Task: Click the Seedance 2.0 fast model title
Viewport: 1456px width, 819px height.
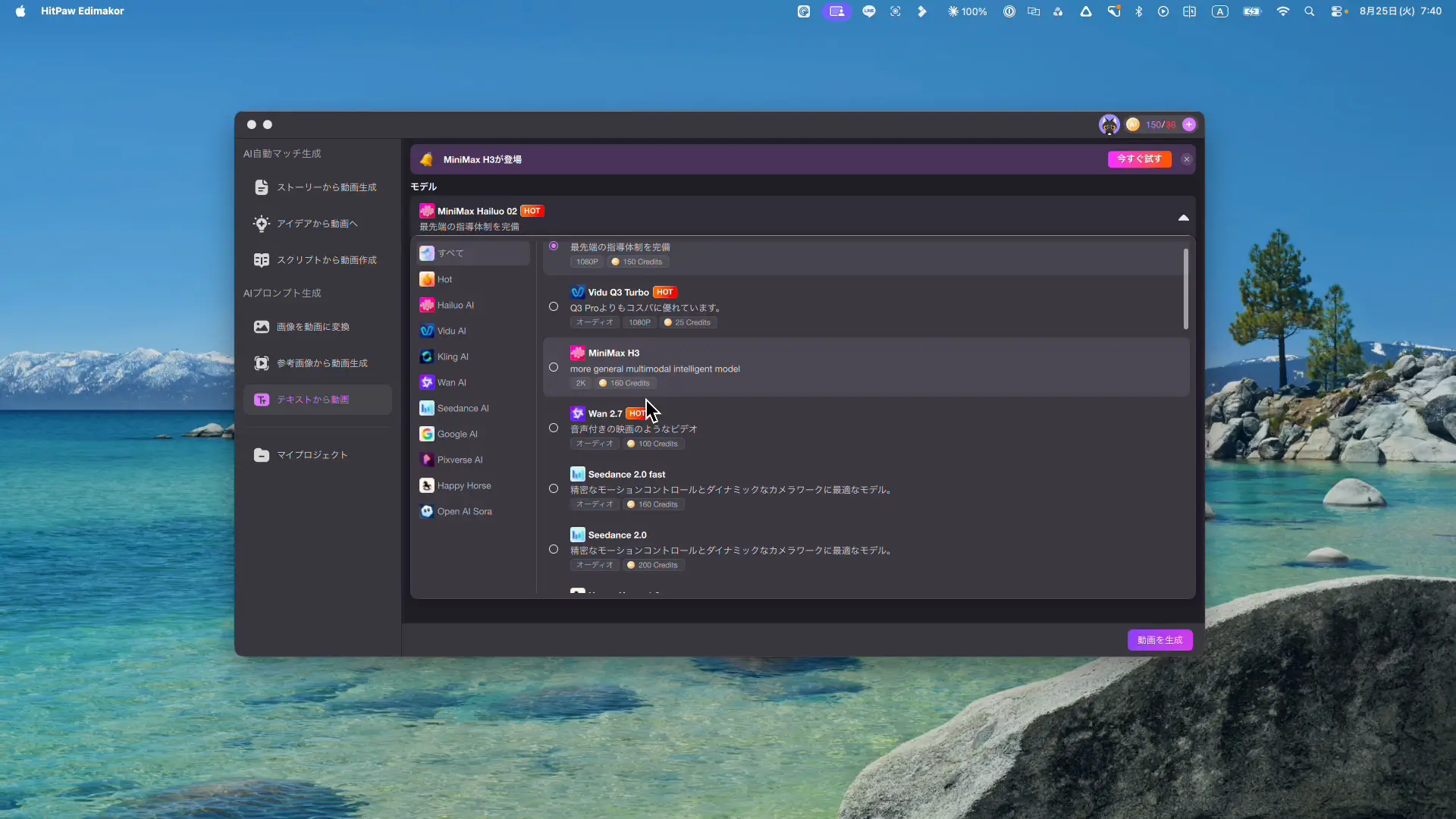Action: pyautogui.click(x=626, y=475)
